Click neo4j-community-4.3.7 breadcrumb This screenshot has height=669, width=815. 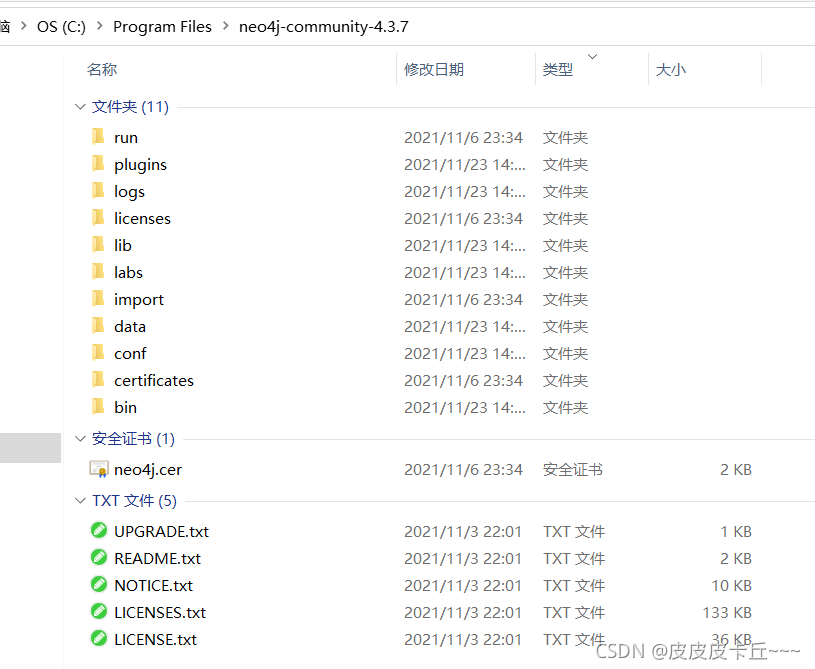point(324,27)
